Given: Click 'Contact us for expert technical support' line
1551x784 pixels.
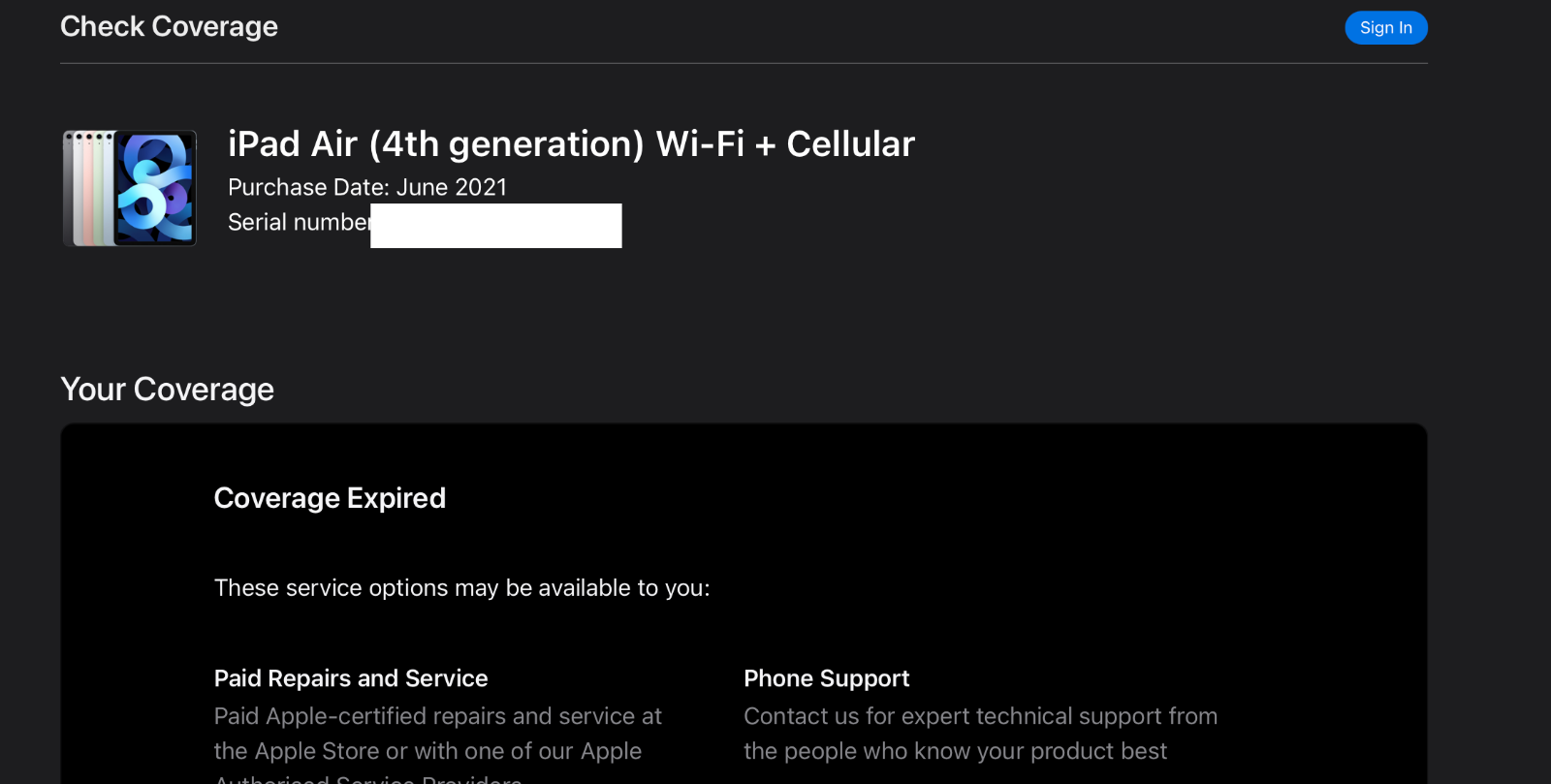Looking at the screenshot, I should (x=980, y=716).
